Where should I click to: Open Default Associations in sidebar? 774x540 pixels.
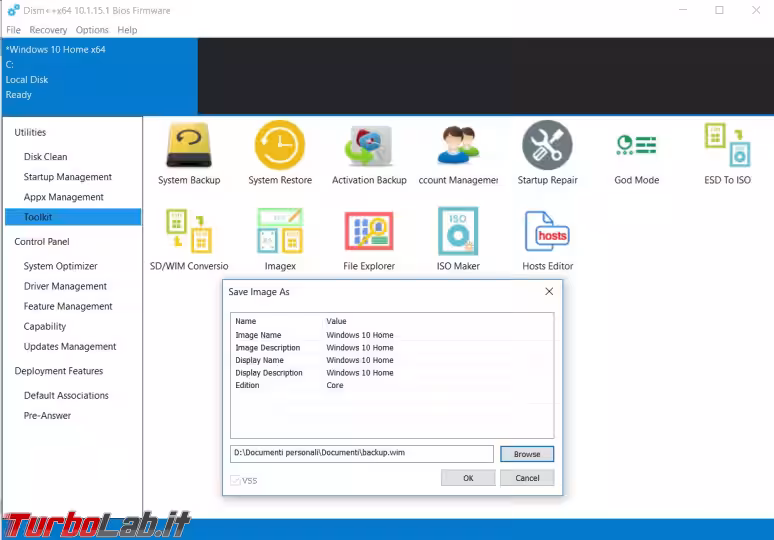coord(66,396)
